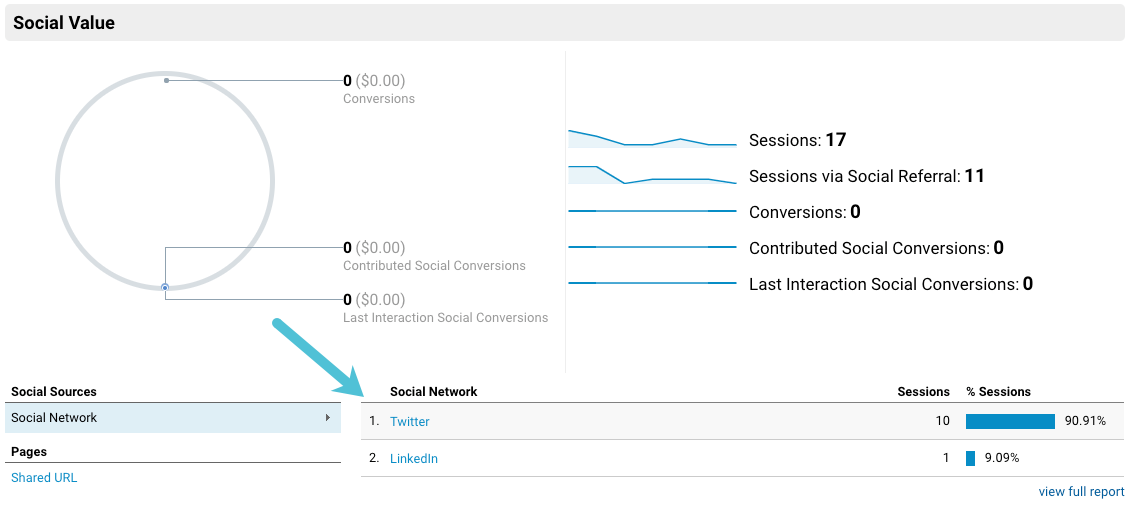The image size is (1128, 505).
Task: Click the large conversions circle chart
Action: click(57, 180)
